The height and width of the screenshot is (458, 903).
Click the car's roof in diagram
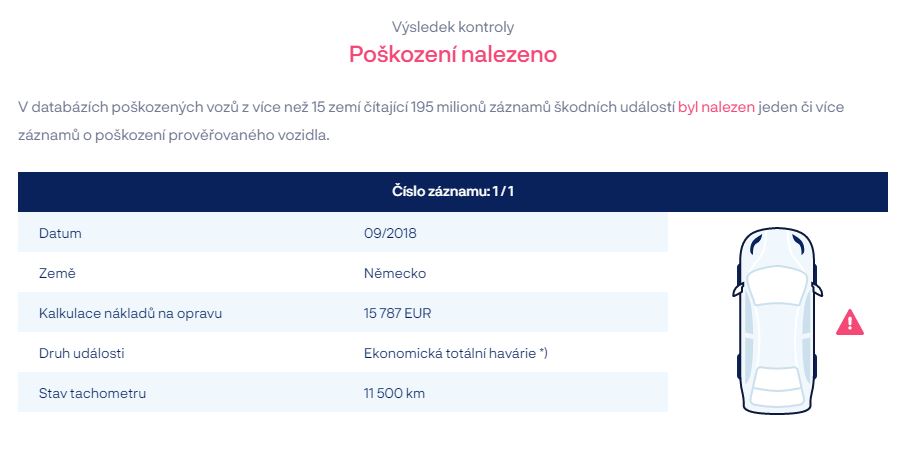(777, 334)
